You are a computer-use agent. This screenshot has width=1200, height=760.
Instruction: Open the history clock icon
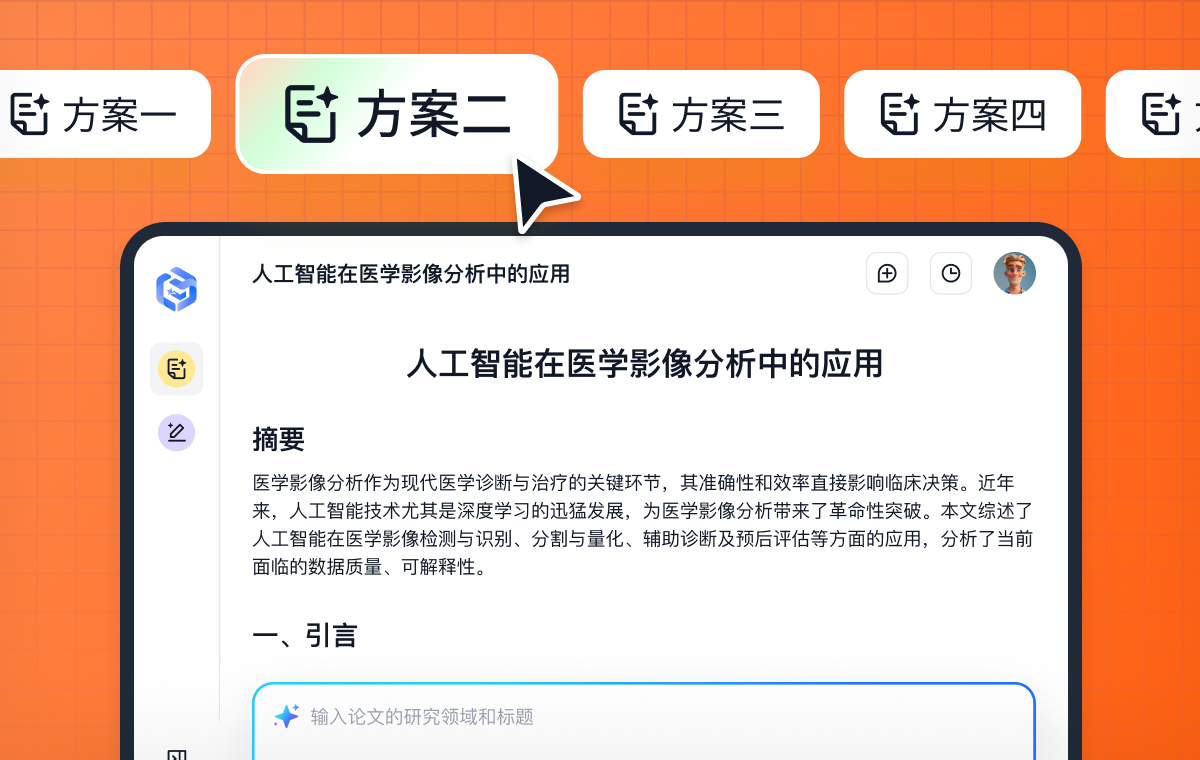point(951,273)
